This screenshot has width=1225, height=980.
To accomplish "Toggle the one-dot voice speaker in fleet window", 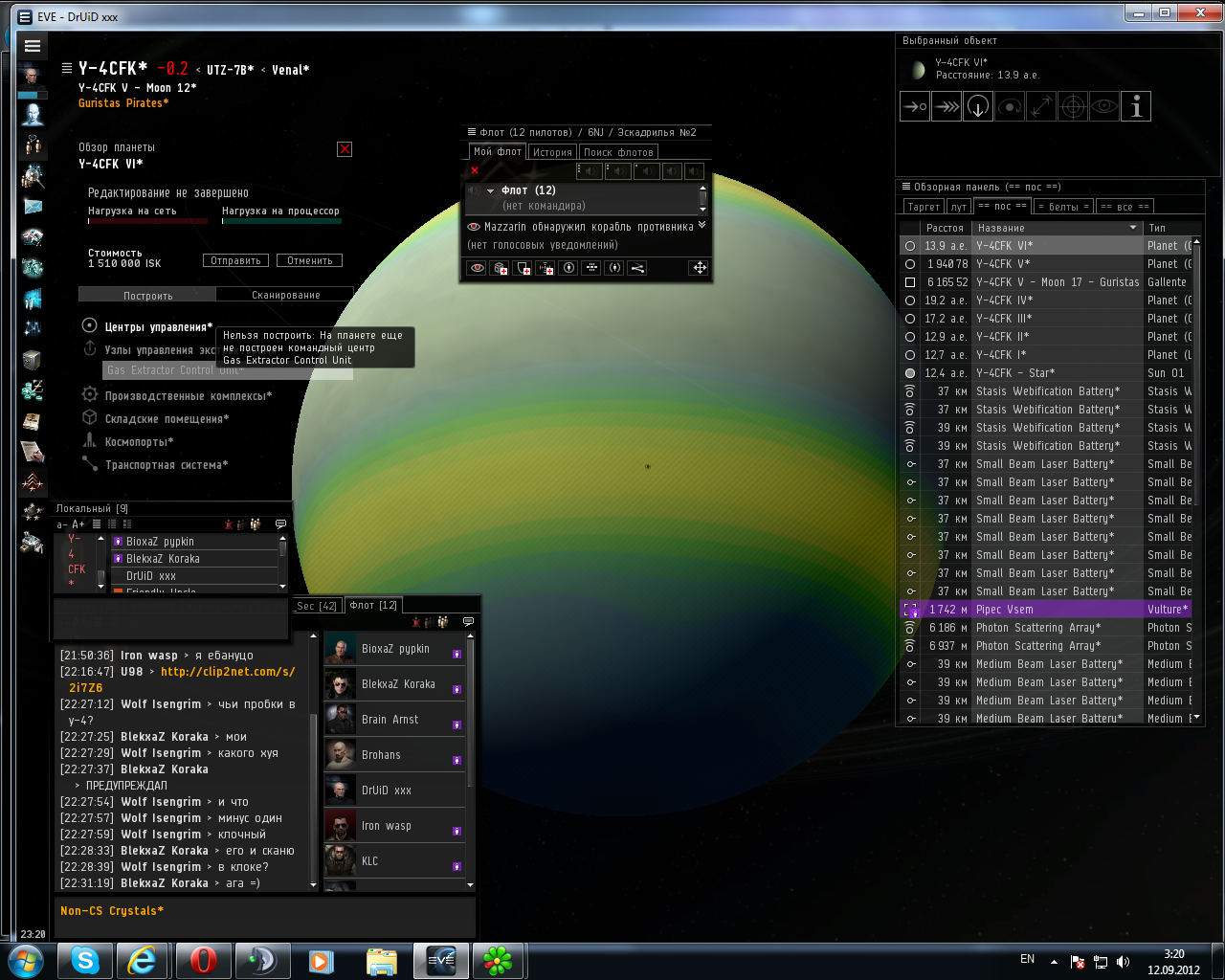I will pos(647,171).
